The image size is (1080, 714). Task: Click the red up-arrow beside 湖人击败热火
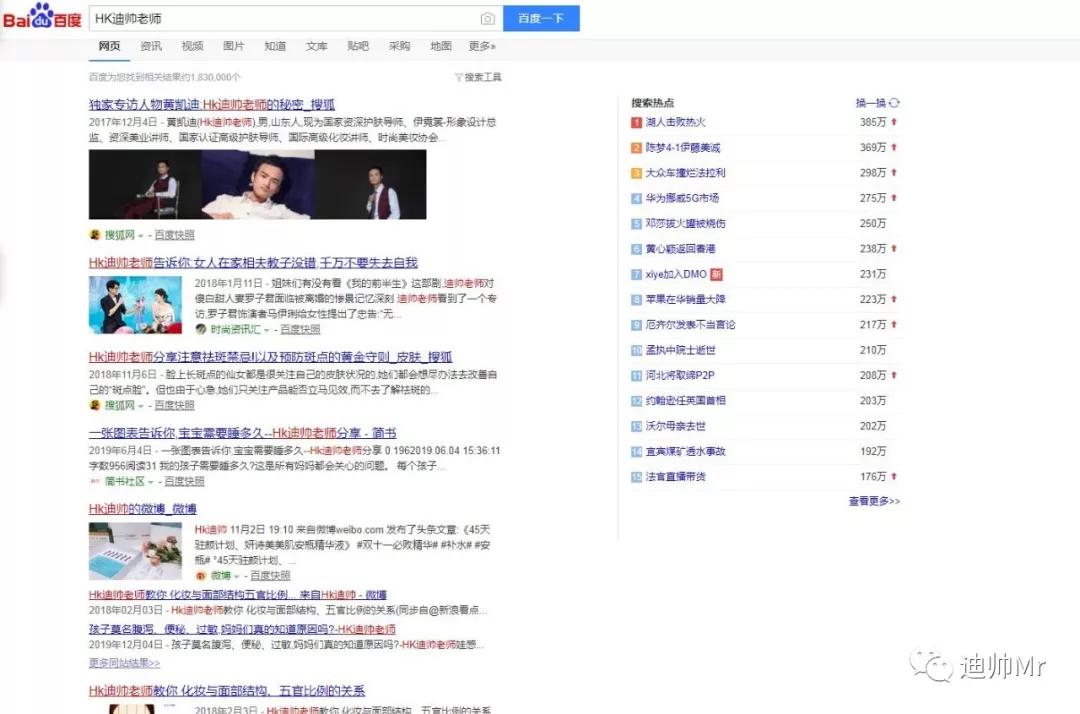pos(891,122)
